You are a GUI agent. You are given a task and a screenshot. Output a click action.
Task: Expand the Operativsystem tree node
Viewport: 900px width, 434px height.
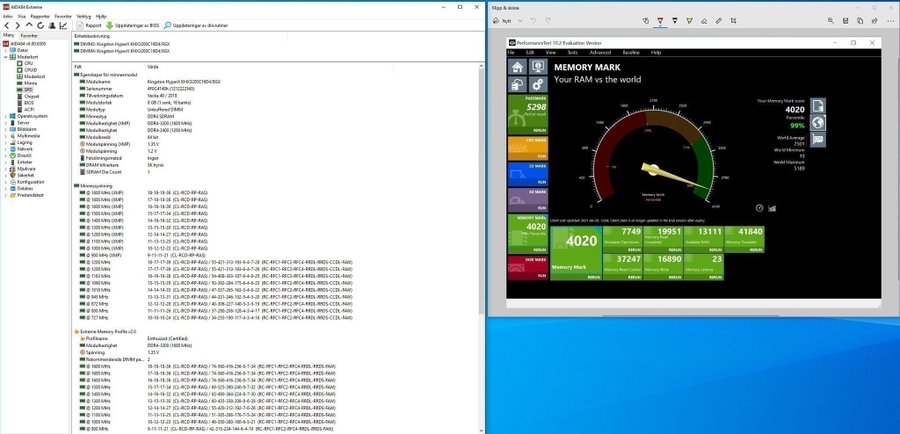(6, 116)
